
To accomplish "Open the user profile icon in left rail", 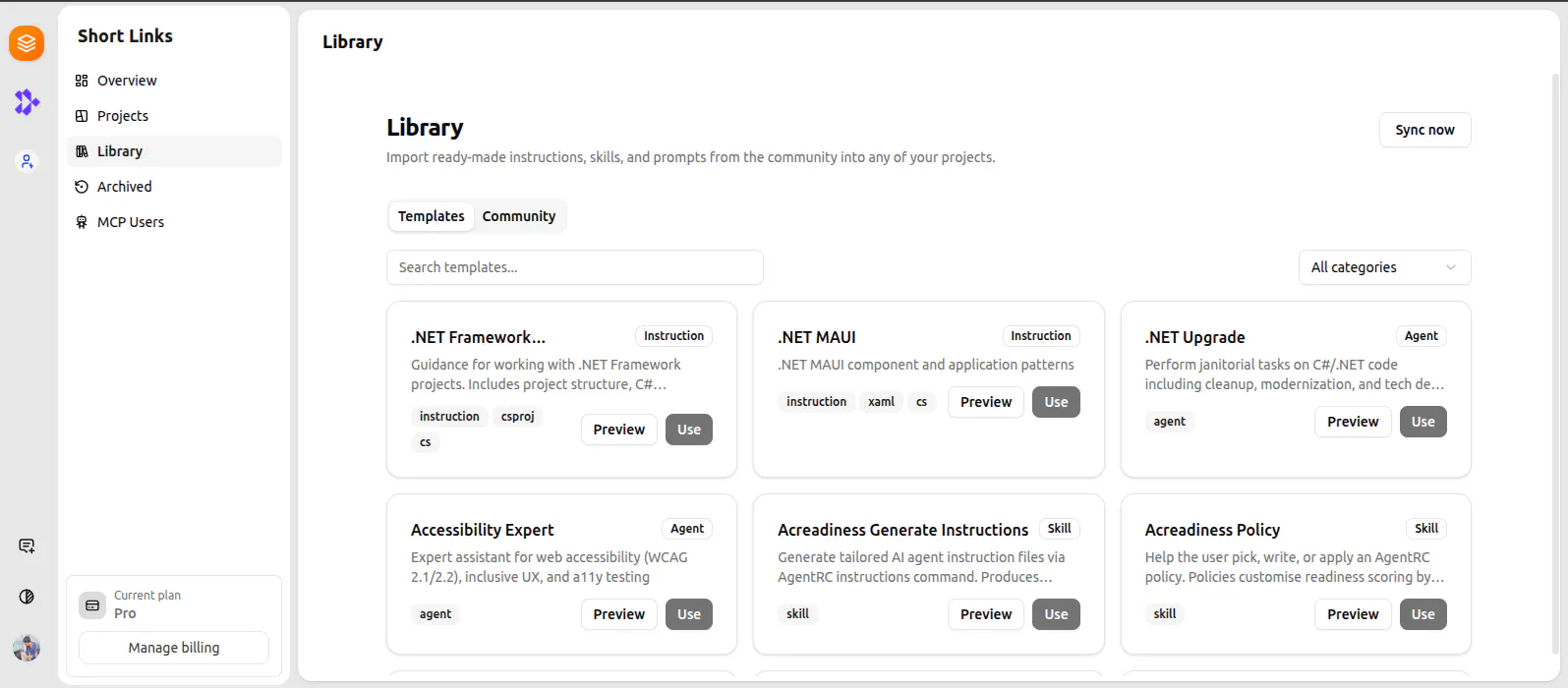I will coord(27,161).
